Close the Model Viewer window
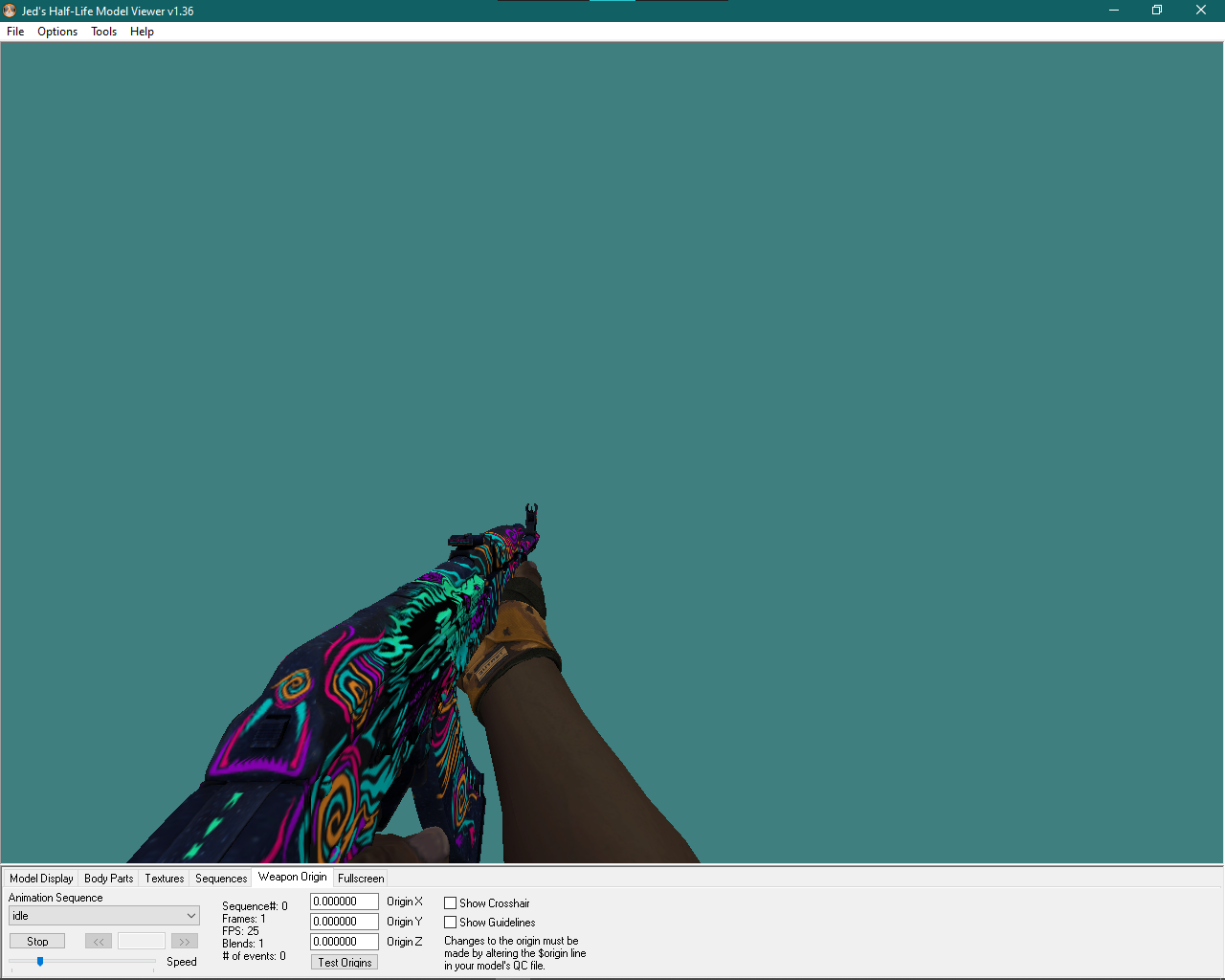 1201,11
